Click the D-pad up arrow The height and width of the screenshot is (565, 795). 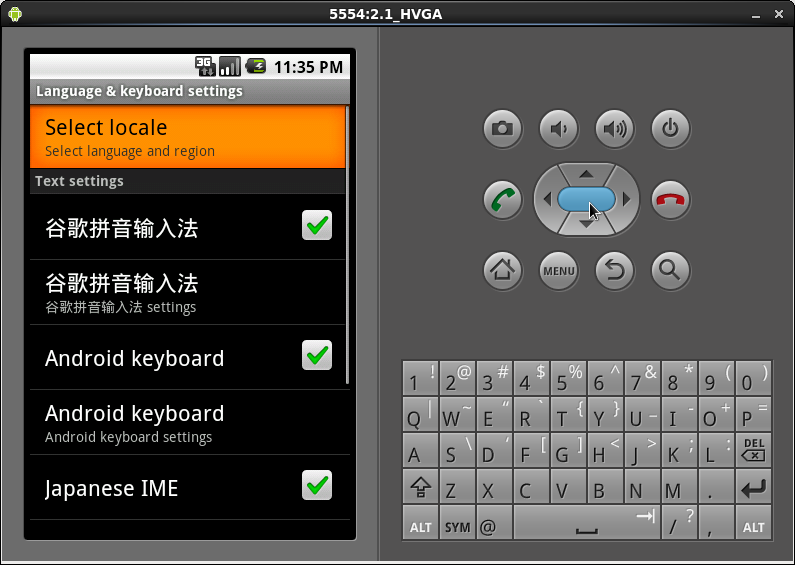(587, 174)
